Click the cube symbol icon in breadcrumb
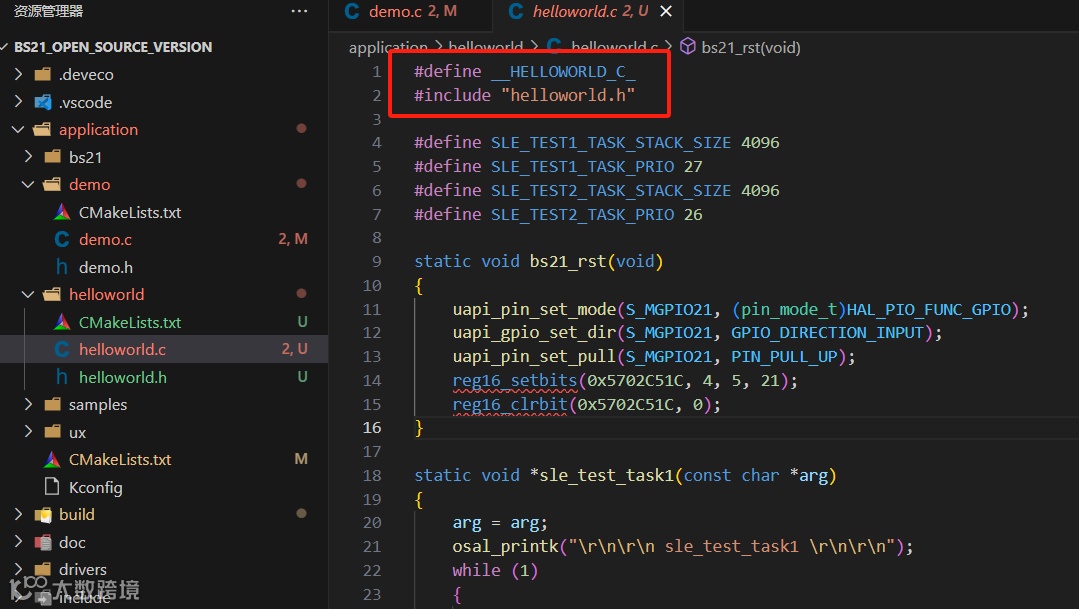The height and width of the screenshot is (609, 1079). pyautogui.click(x=687, y=46)
